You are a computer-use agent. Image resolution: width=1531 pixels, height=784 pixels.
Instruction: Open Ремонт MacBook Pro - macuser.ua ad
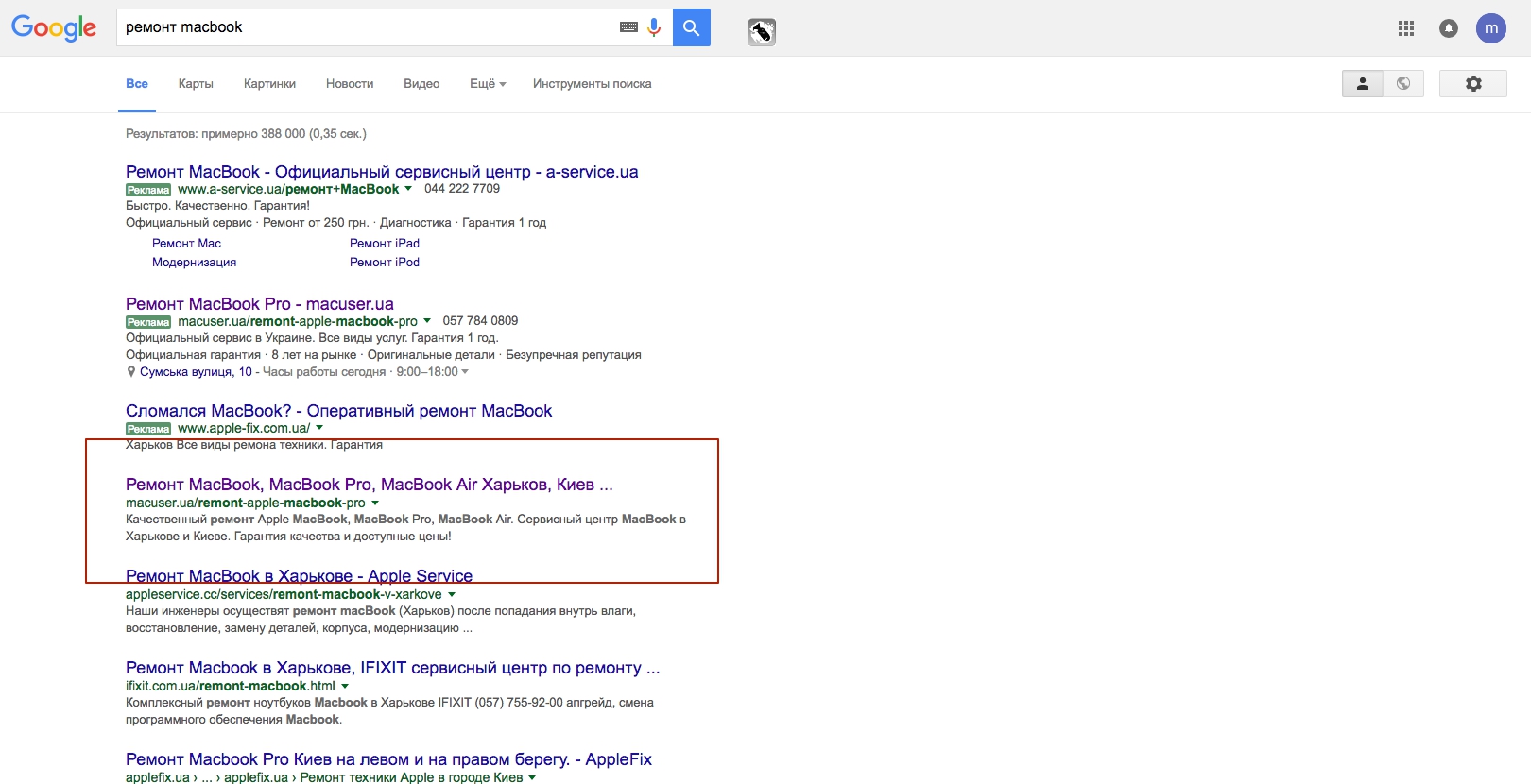coord(260,304)
